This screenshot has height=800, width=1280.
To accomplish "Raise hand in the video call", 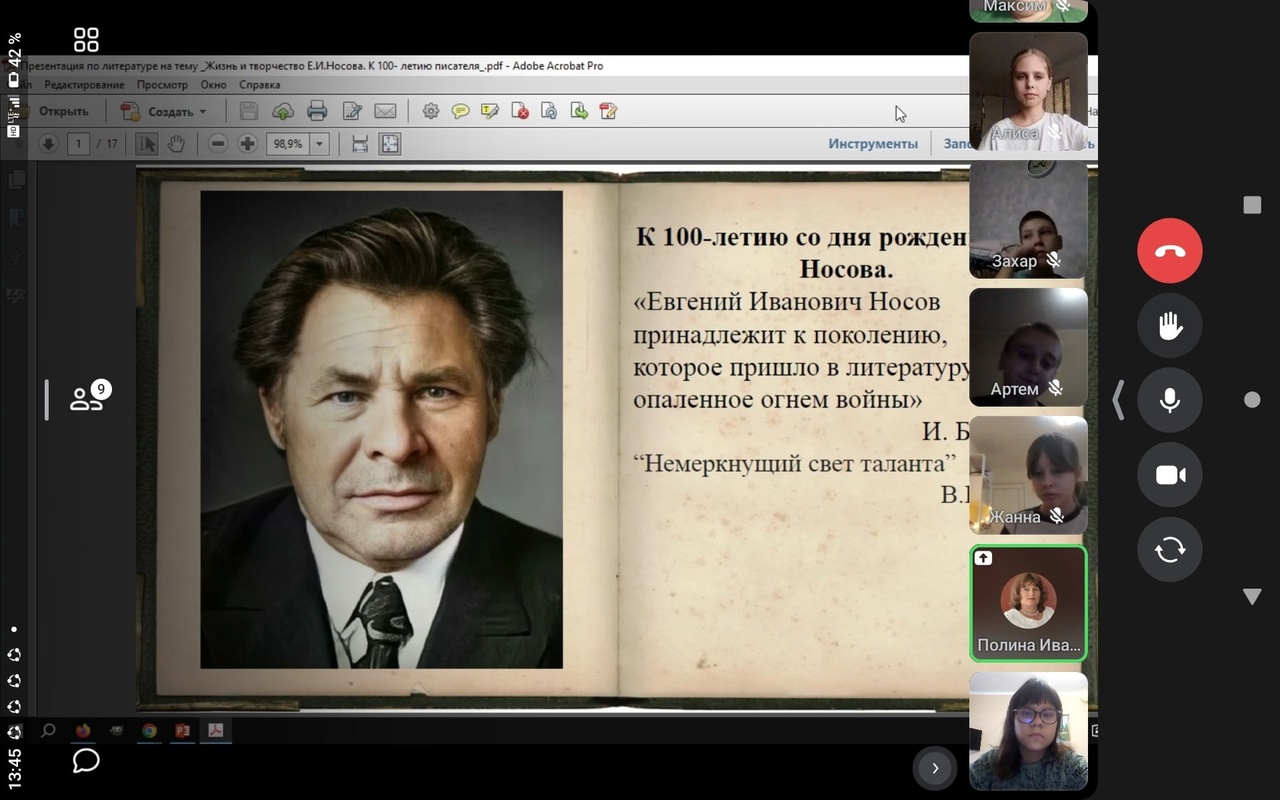I will coord(1170,325).
